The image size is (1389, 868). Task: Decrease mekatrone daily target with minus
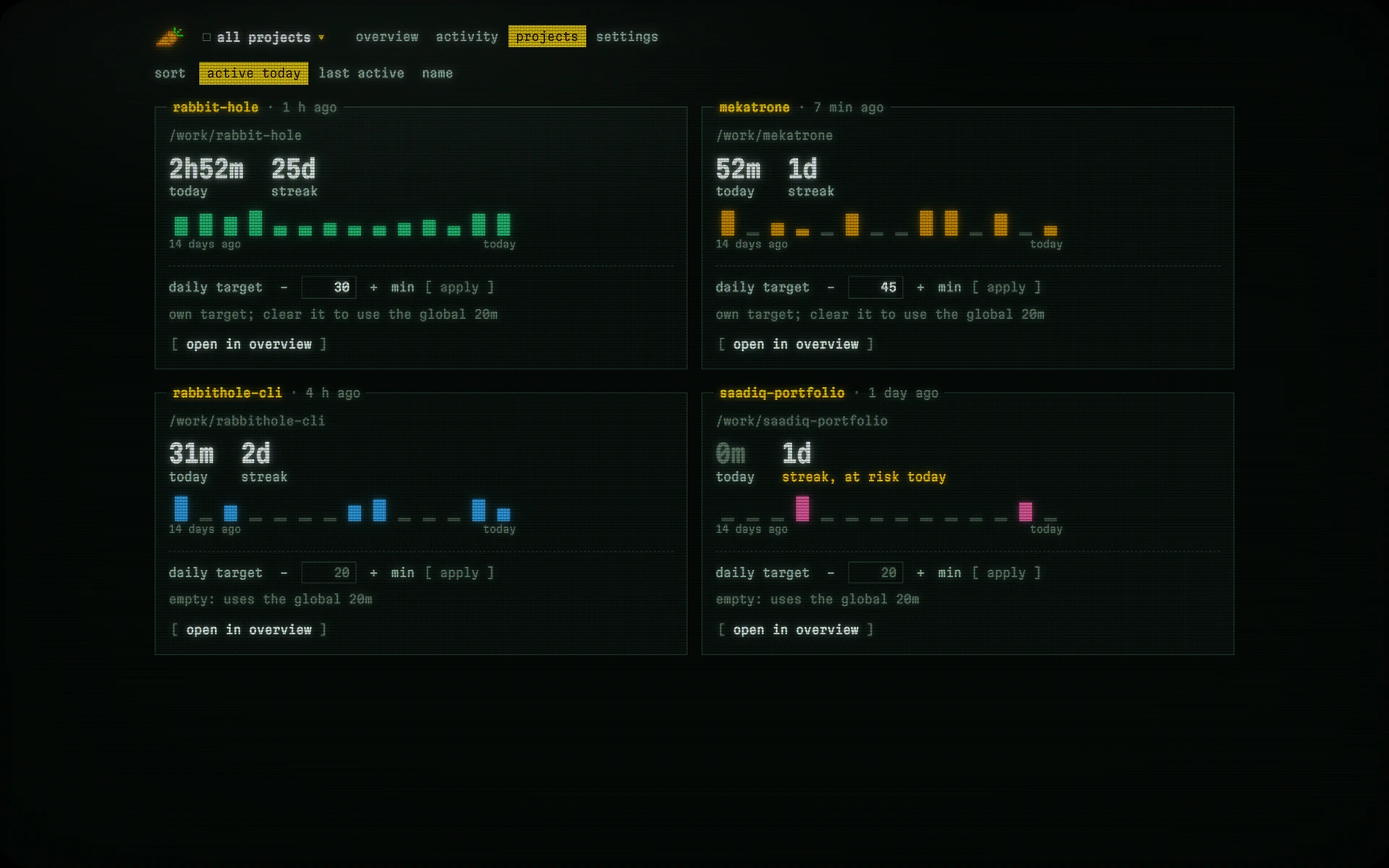click(831, 287)
